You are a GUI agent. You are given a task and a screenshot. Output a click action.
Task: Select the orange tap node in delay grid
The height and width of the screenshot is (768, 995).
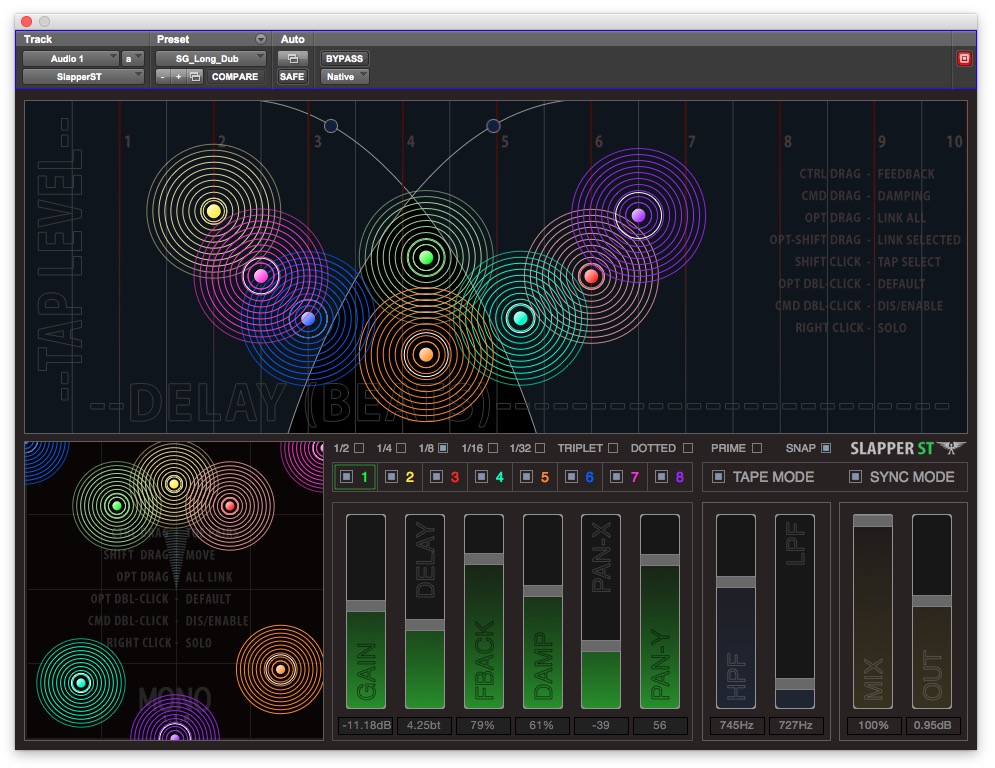[426, 354]
